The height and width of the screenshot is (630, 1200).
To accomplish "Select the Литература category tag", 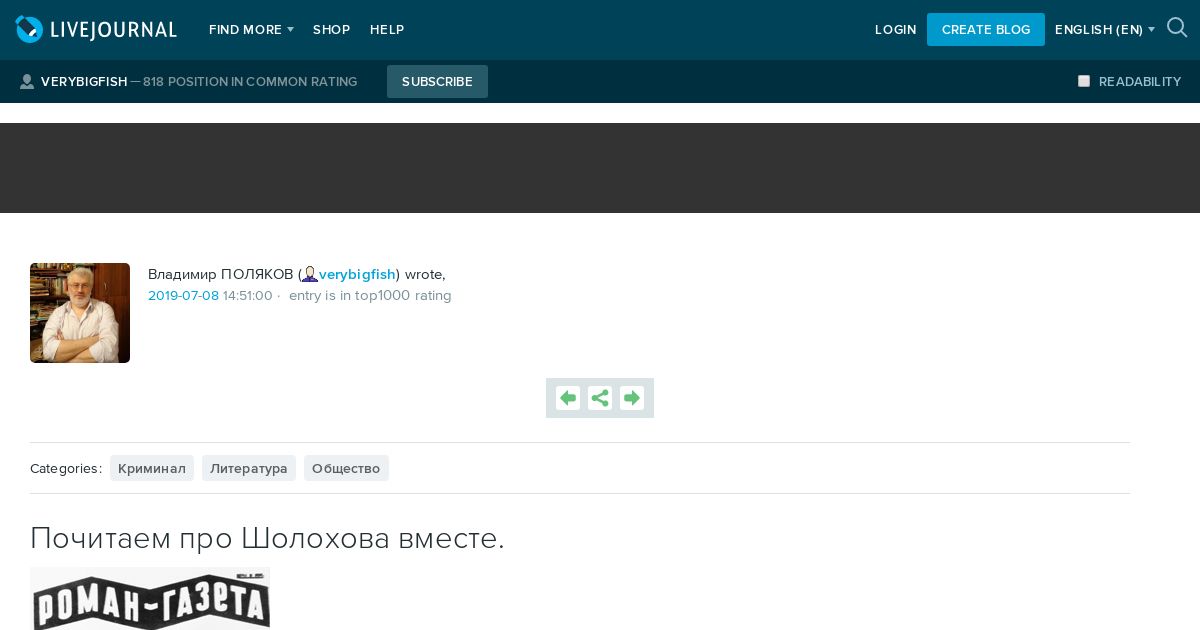I will (x=249, y=468).
